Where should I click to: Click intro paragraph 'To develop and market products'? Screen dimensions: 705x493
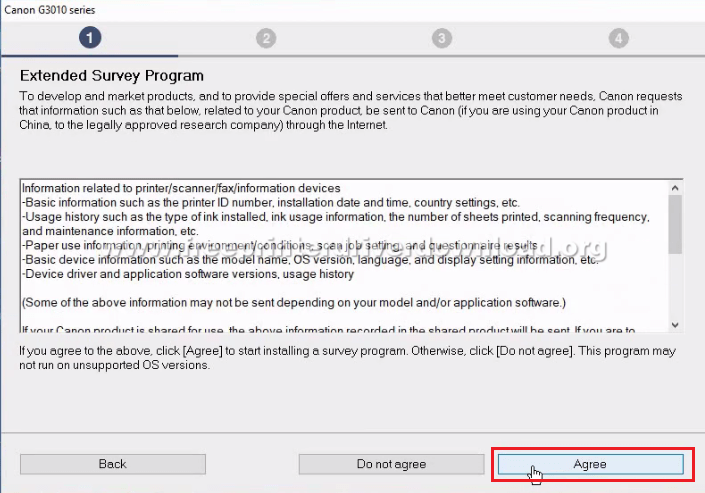tap(351, 111)
